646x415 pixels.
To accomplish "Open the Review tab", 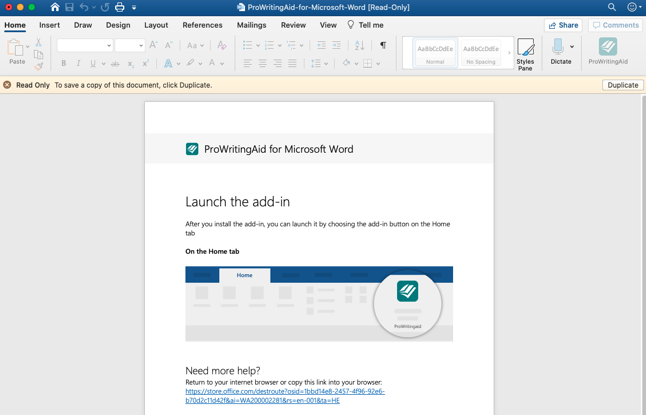I will tap(293, 25).
